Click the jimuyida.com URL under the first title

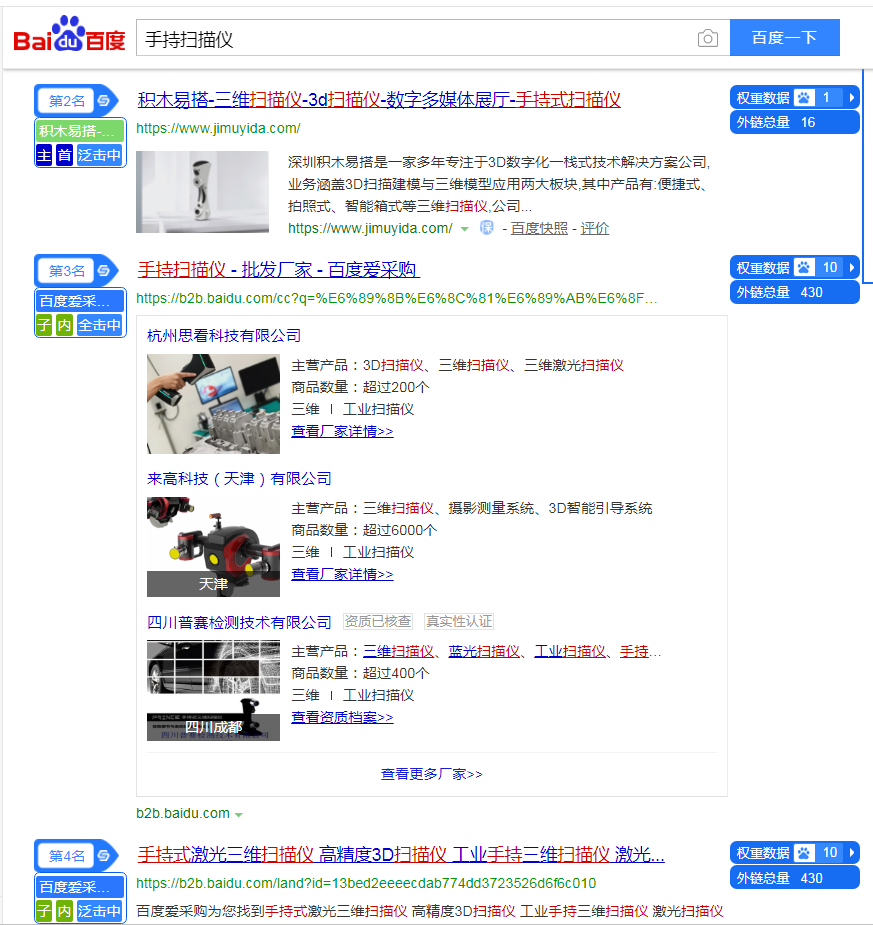tap(218, 128)
